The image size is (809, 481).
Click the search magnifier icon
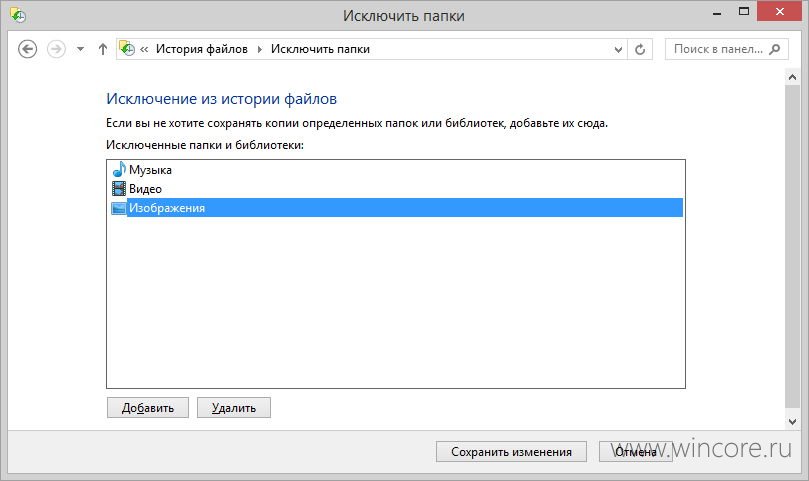pyautogui.click(x=774, y=49)
